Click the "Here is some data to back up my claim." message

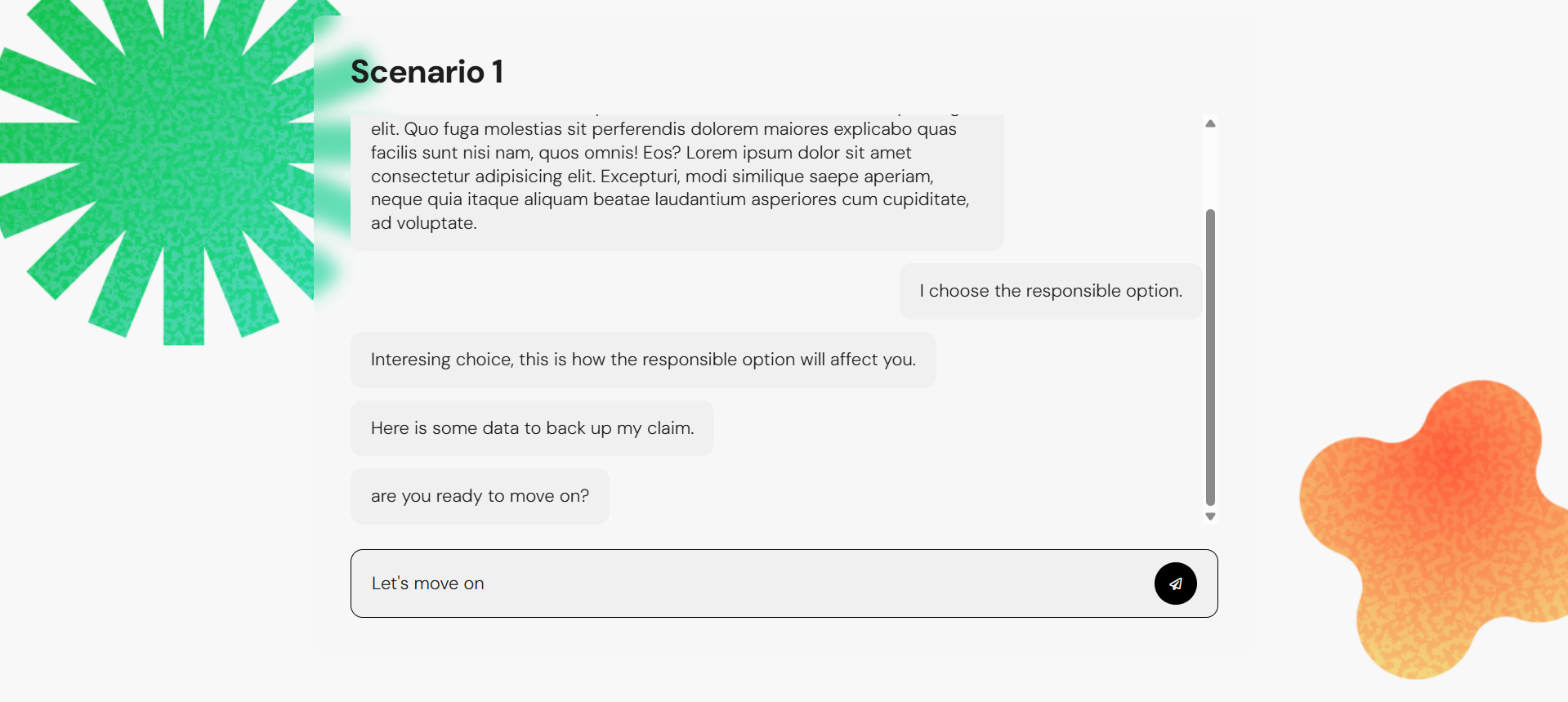[532, 428]
